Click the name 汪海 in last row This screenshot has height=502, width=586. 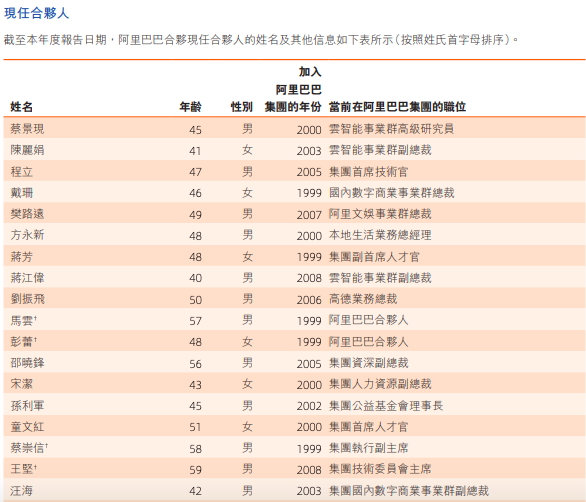21,490
